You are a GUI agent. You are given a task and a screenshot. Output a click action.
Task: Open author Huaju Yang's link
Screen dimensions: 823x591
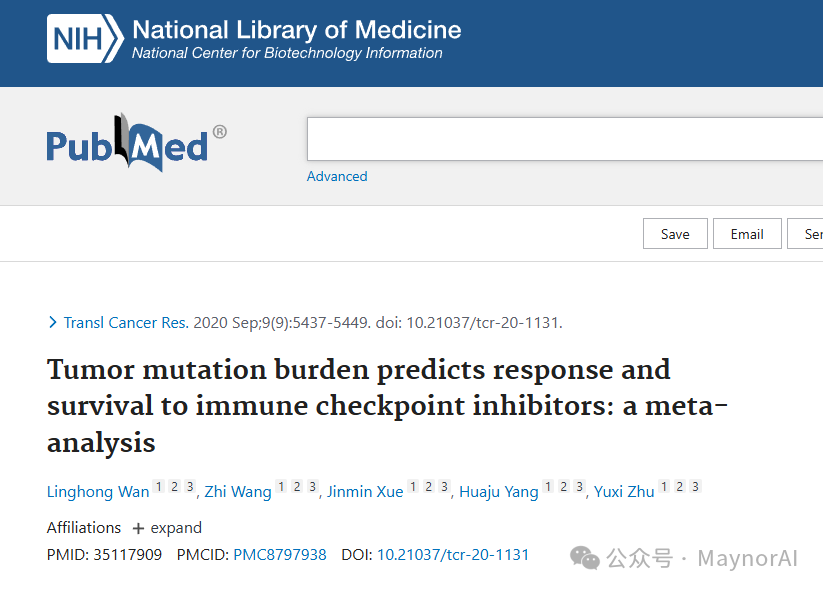click(x=499, y=492)
